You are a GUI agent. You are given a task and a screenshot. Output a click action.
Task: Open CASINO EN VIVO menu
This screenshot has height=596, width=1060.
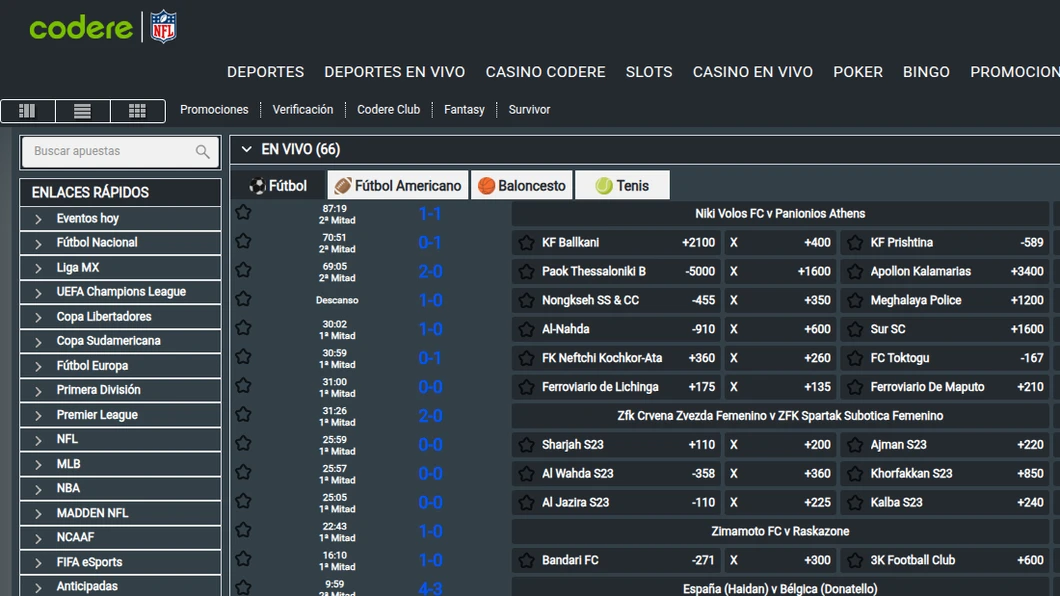[x=752, y=72]
